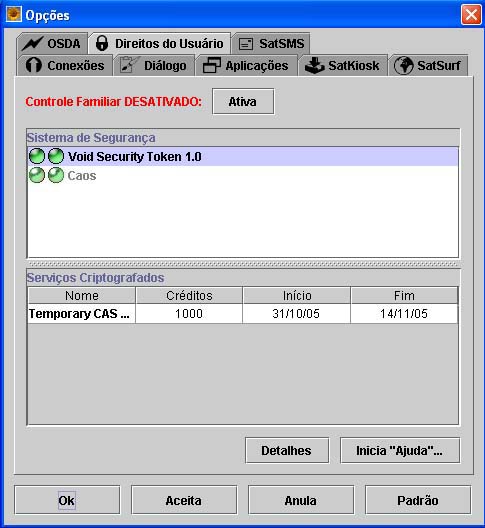This screenshot has width=485, height=528.
Task: Click the overlapping windows icon on Aplicações tab
Action: [212, 65]
